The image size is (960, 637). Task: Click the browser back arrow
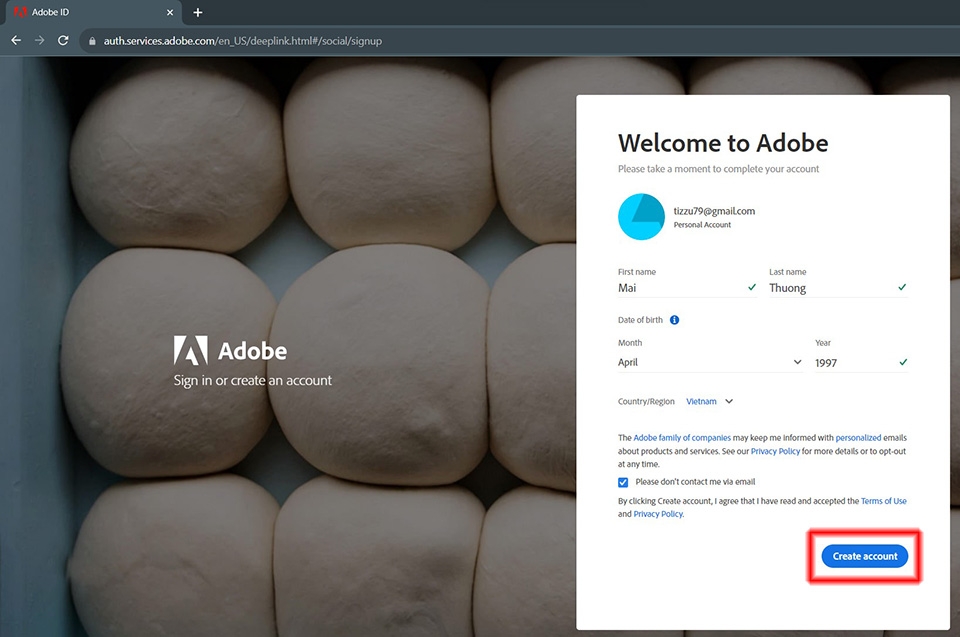pyautogui.click(x=16, y=40)
